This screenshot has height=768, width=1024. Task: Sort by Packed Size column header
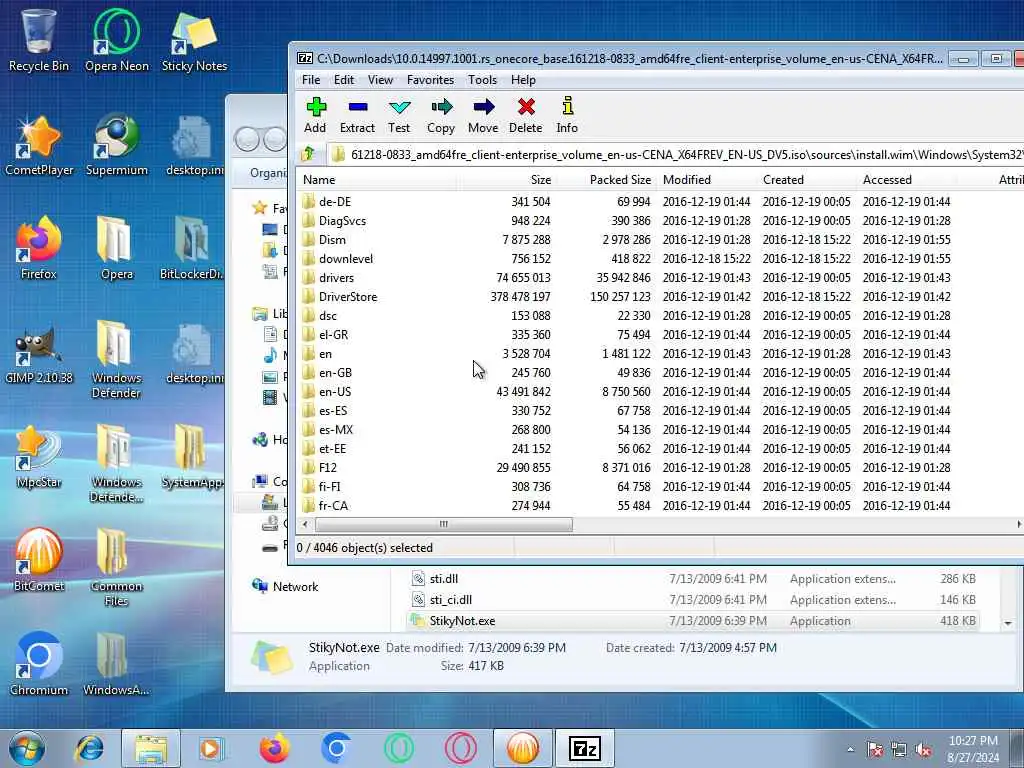606,180
